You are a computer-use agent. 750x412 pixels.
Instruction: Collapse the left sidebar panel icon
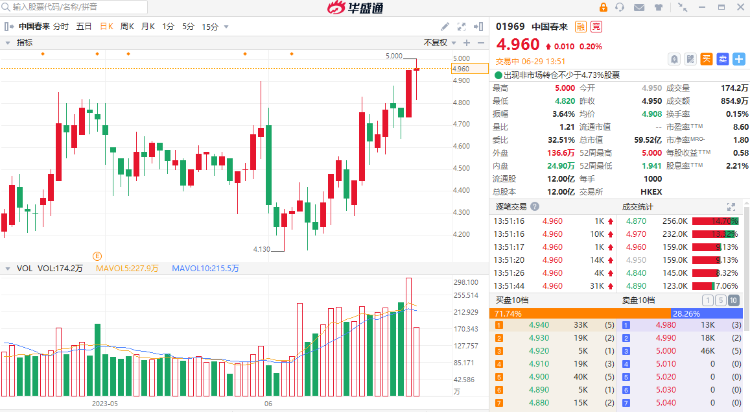pos(8,27)
